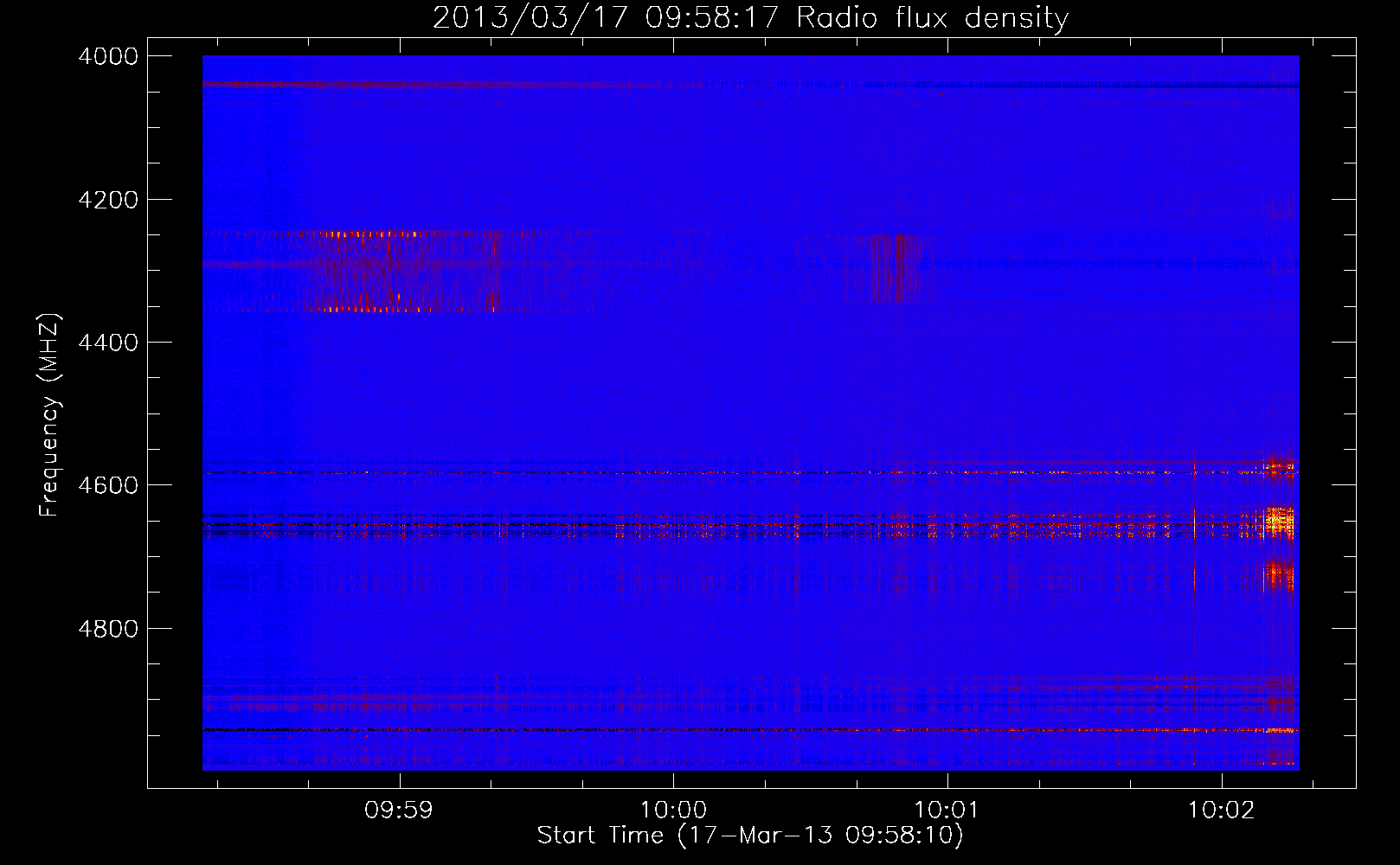1400x865 pixels.
Task: Click the "Frequency (MHZ)" axis title
Action: 50,415
